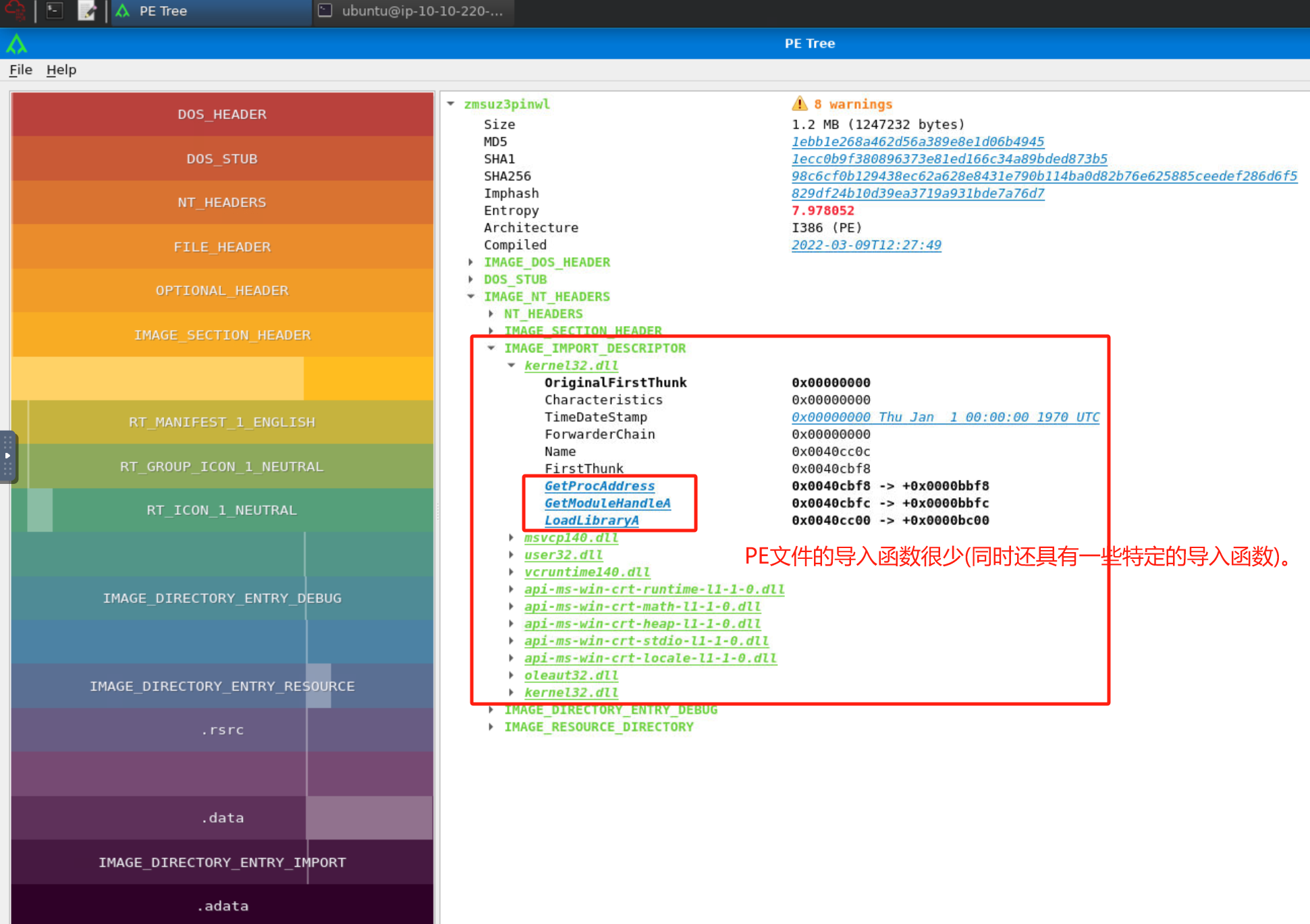This screenshot has width=1310, height=924.
Task: Expand the oleaut32.dll import node
Action: coord(512,676)
